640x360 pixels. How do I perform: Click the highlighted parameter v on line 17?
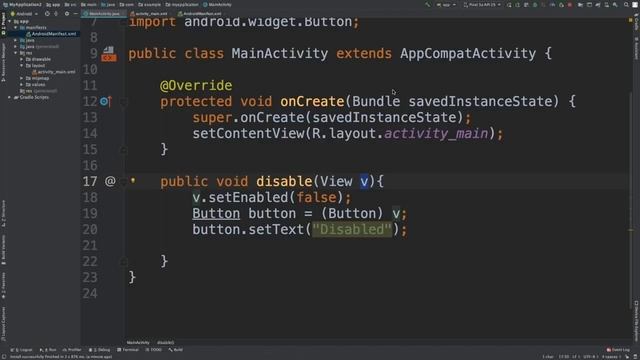click(364, 181)
